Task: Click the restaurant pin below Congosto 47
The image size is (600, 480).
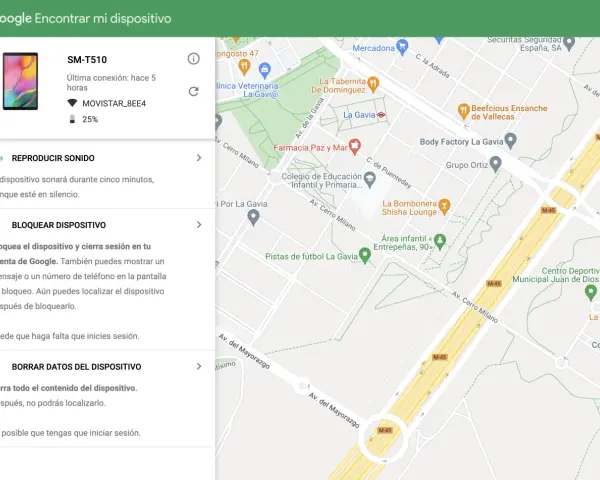Action: coord(244,67)
